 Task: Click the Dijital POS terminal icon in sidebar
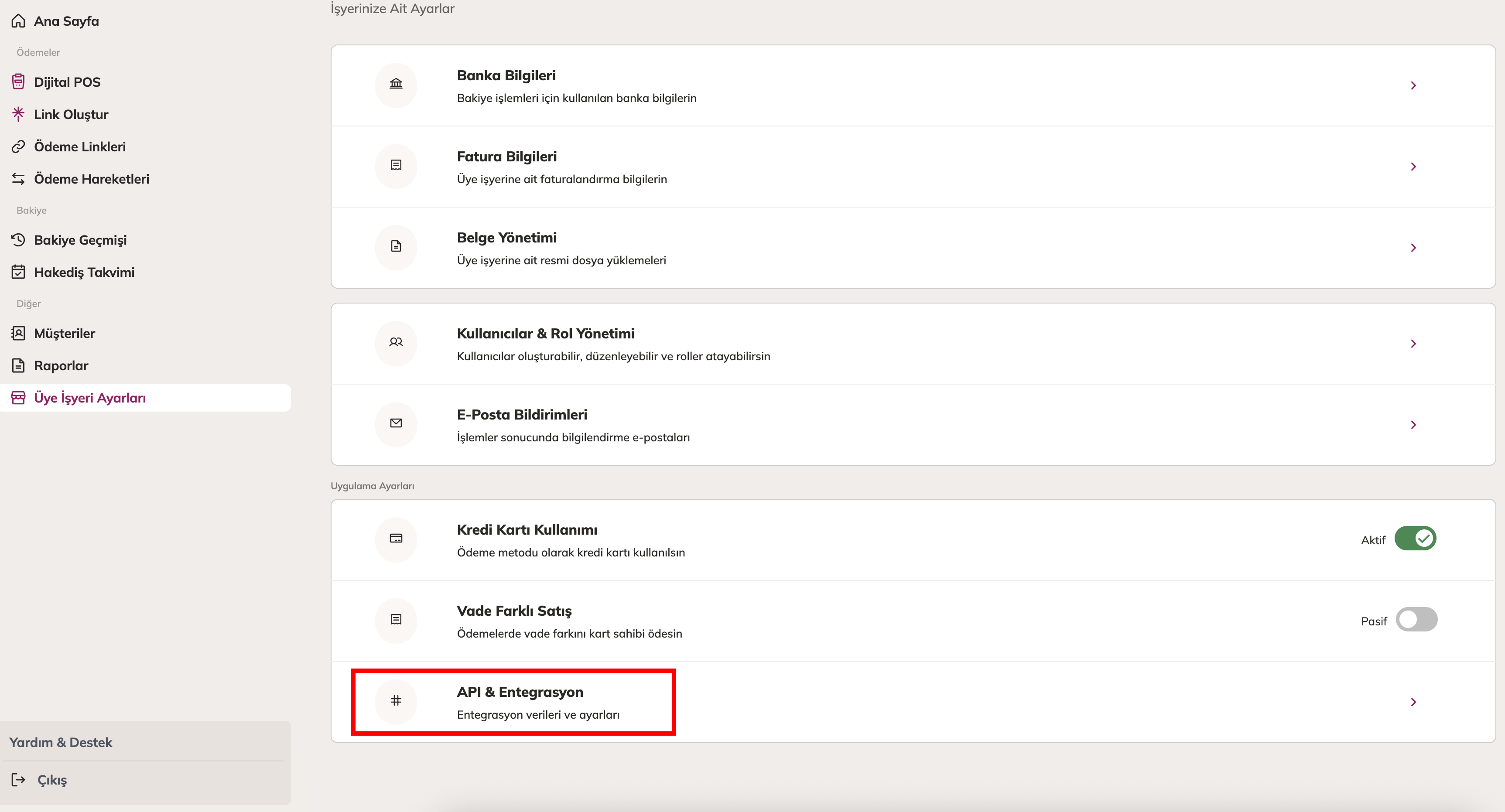(18, 82)
